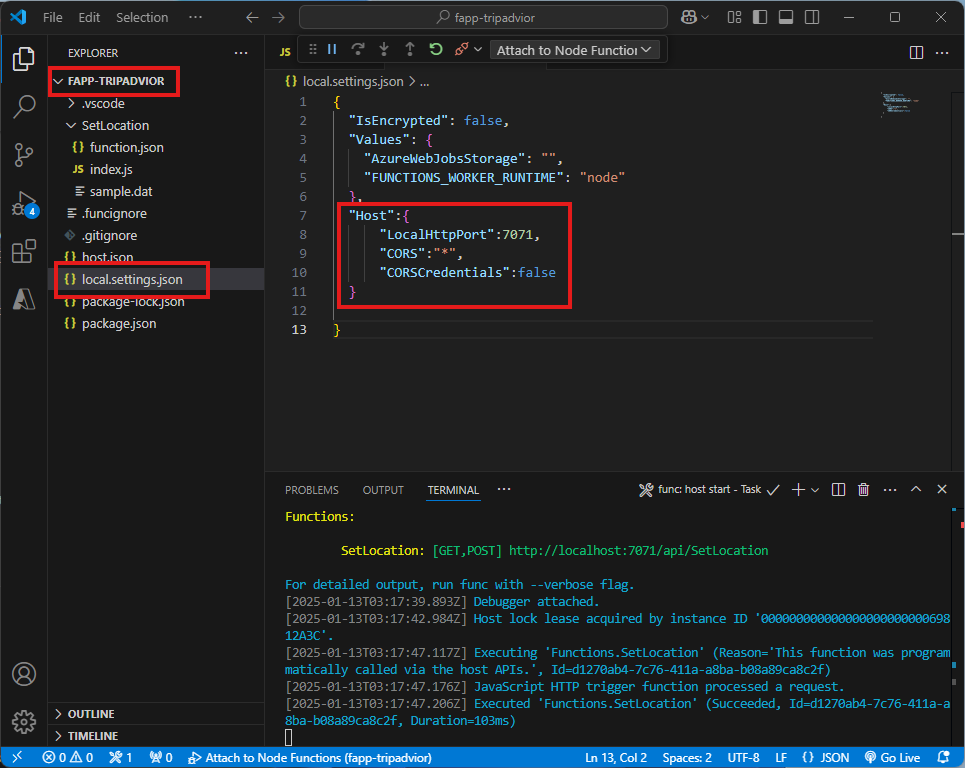Open the Manage gear icon
The image size is (965, 768).
click(24, 722)
